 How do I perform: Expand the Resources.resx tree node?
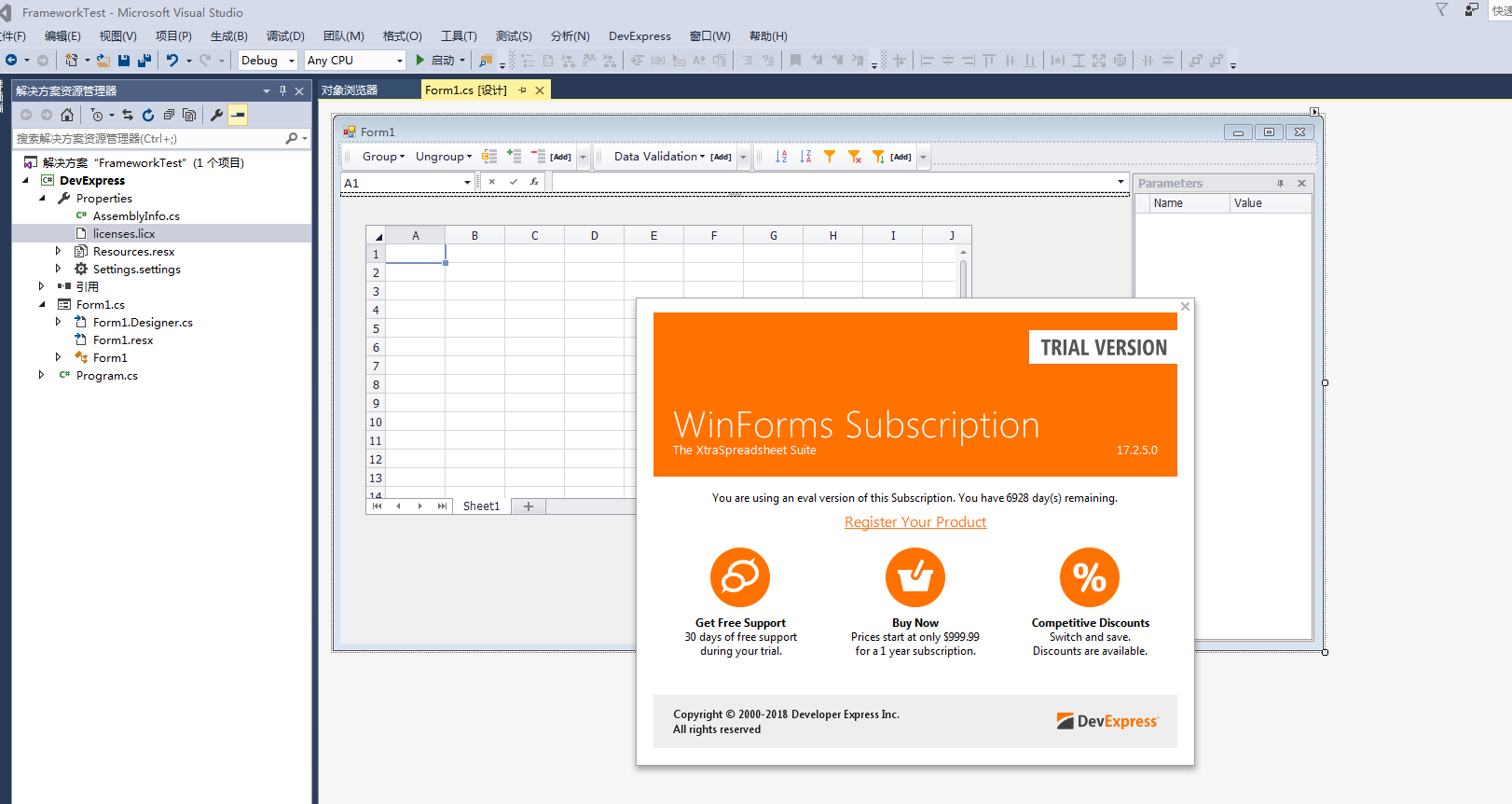pos(58,251)
